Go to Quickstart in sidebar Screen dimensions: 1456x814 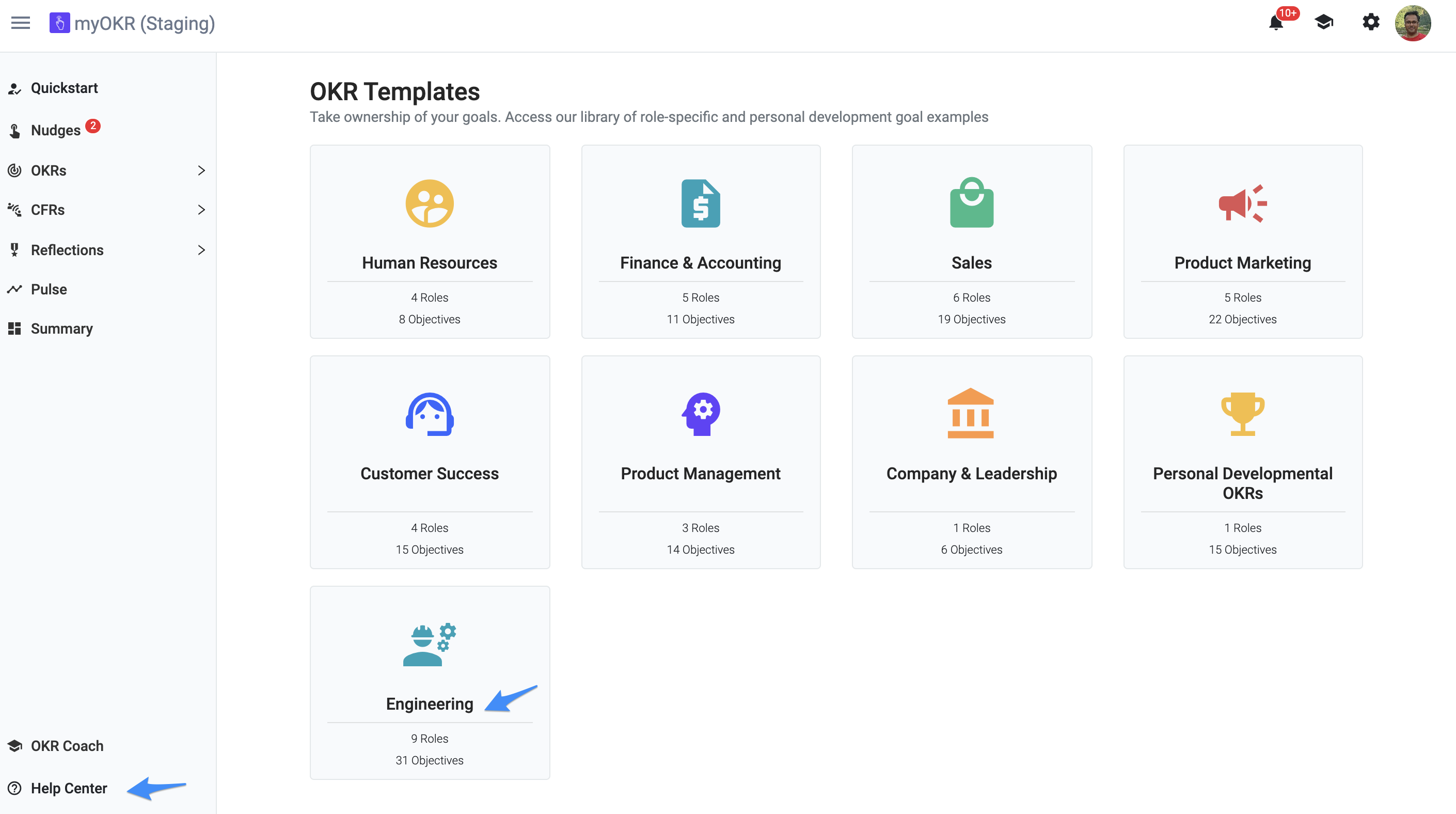point(64,88)
